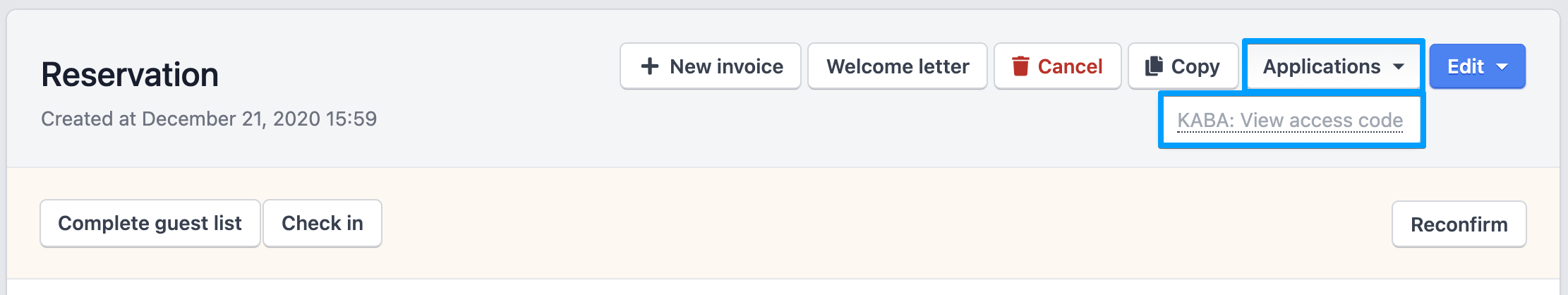Click Complete guest list
Viewport: 1568px width, 295px height.
click(150, 223)
